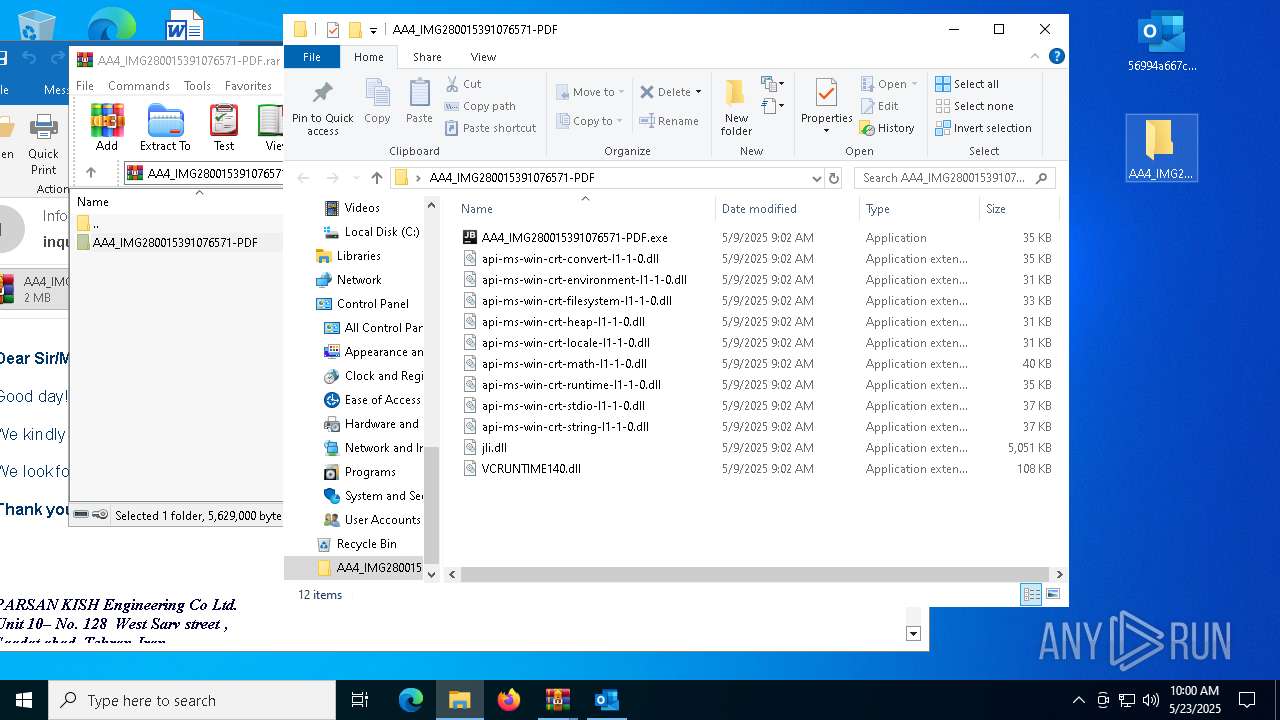Click navigation pane vertical scrollbar
This screenshot has width=1280, height=720.
point(432,503)
